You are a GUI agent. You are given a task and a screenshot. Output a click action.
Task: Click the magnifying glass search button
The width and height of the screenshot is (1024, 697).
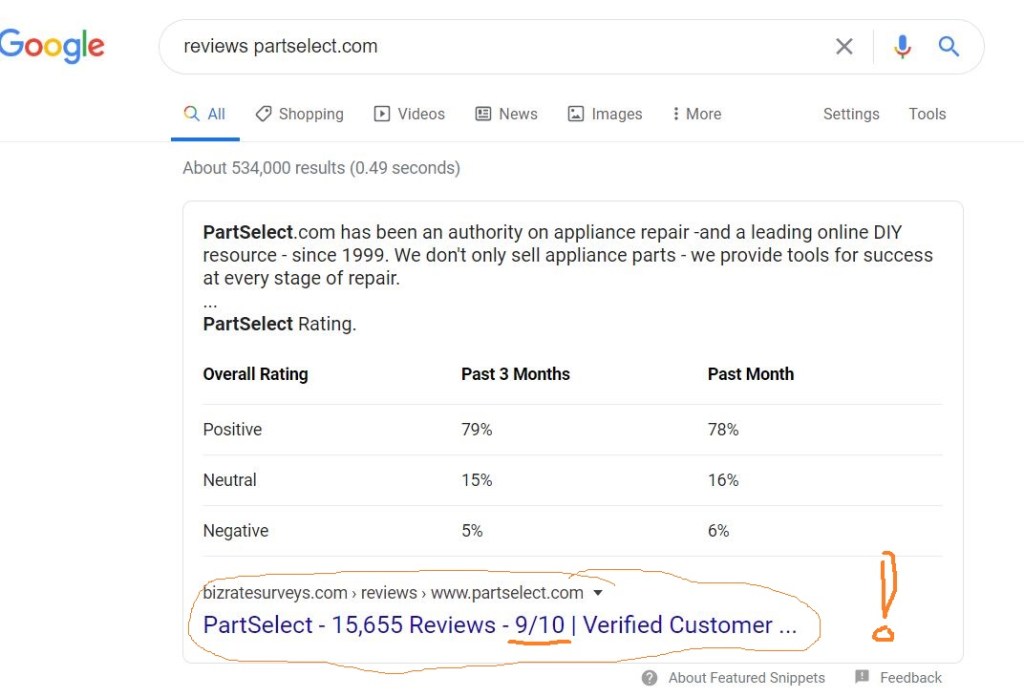(949, 46)
